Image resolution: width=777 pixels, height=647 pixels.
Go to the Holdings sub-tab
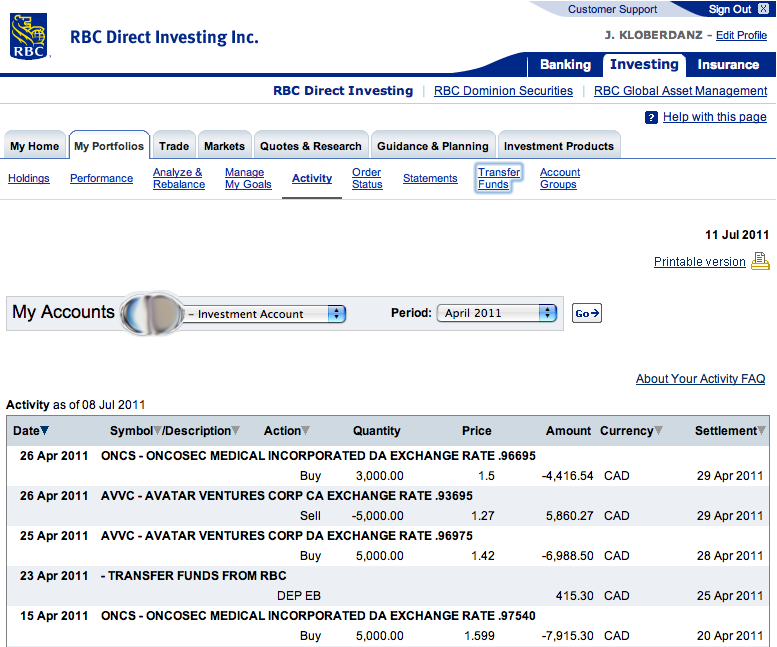(x=29, y=178)
